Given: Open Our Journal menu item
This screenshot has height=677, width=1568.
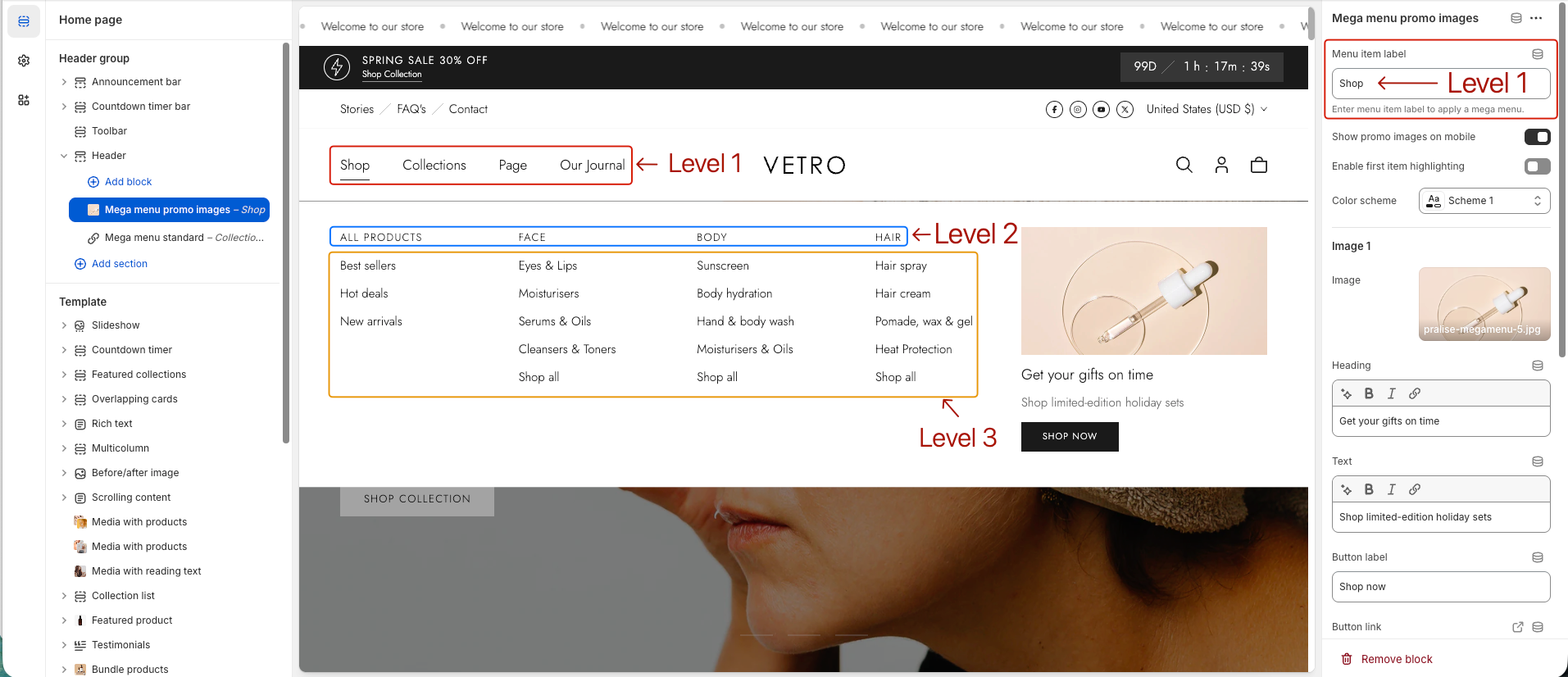Looking at the screenshot, I should [592, 165].
